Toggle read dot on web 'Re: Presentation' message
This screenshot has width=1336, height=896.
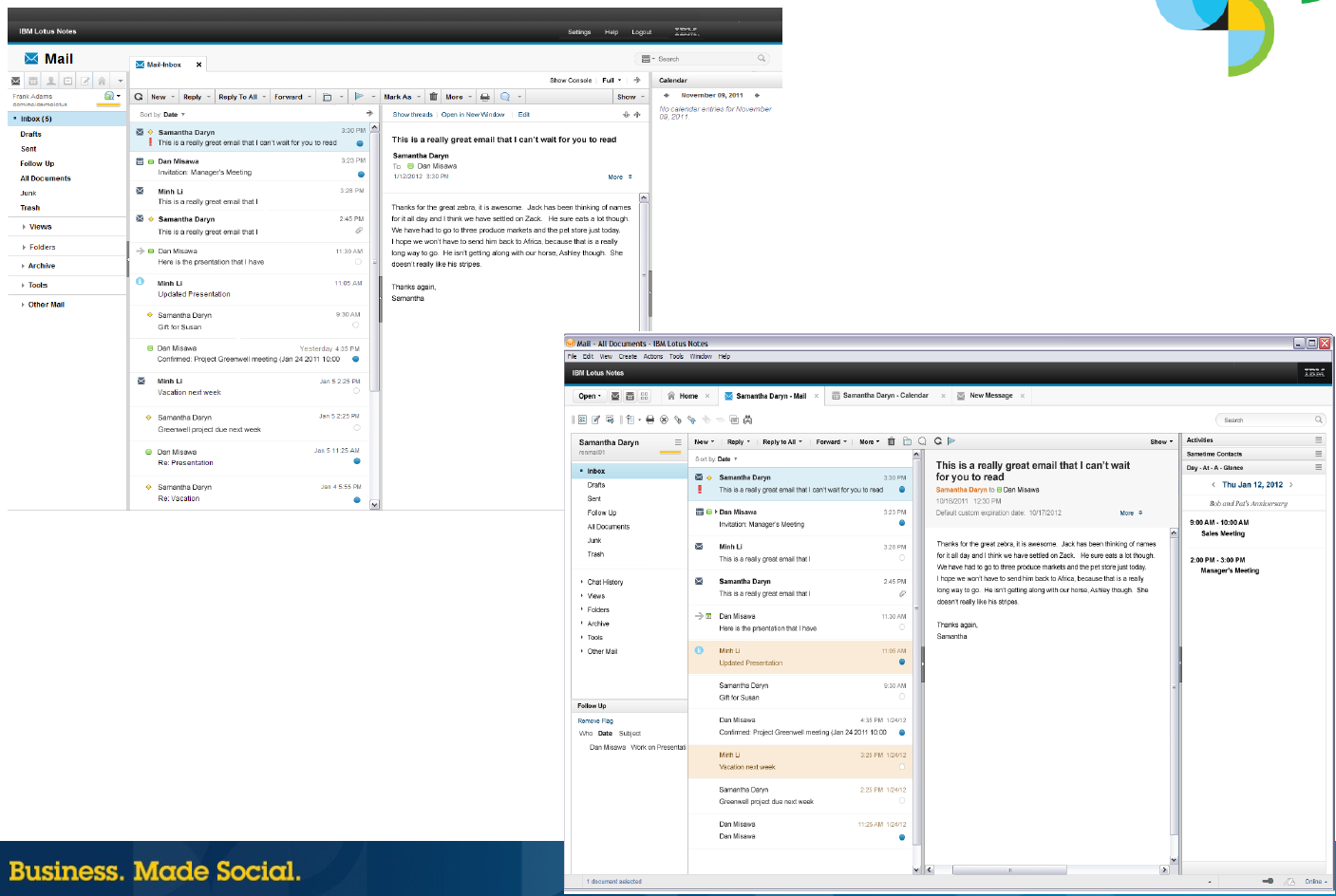pos(356,461)
